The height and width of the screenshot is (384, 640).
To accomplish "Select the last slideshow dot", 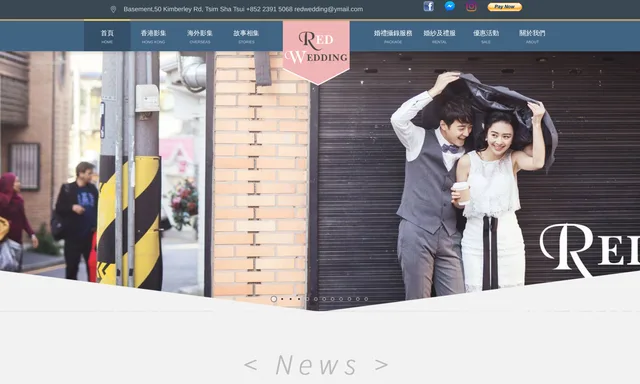I will [x=366, y=299].
